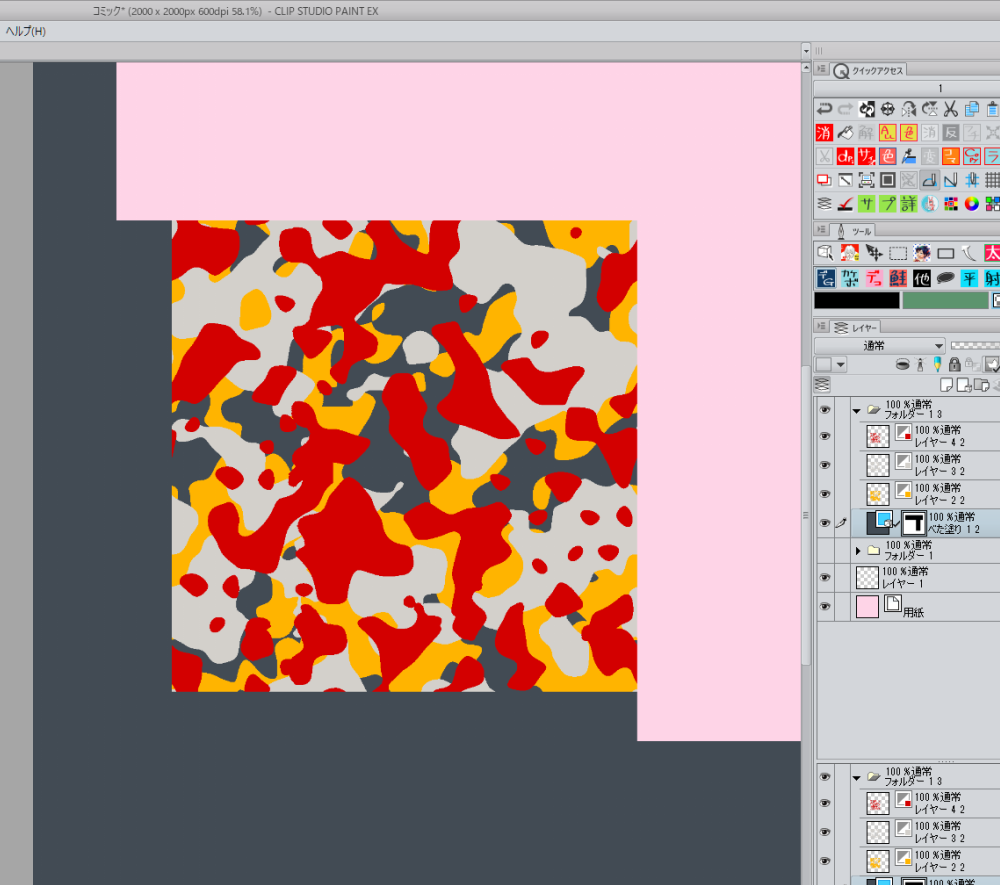Open the Layer panel menu button
Viewport: 1000px width, 885px height.
(821, 326)
